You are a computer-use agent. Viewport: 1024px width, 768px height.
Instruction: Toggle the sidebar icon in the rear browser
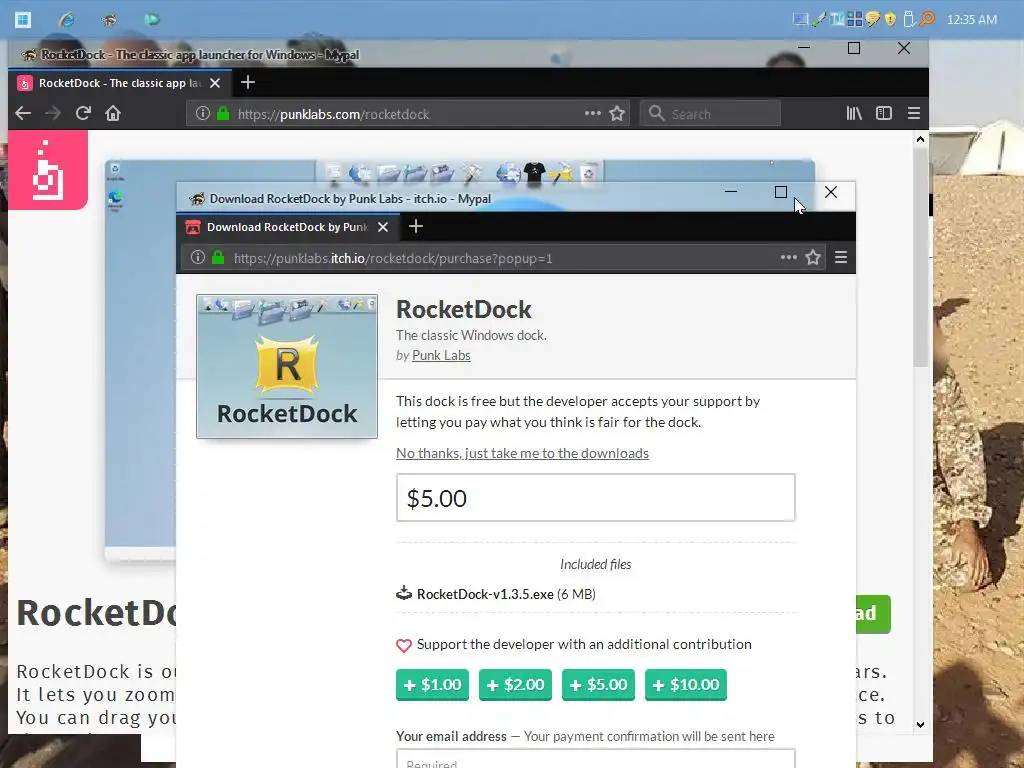(884, 114)
